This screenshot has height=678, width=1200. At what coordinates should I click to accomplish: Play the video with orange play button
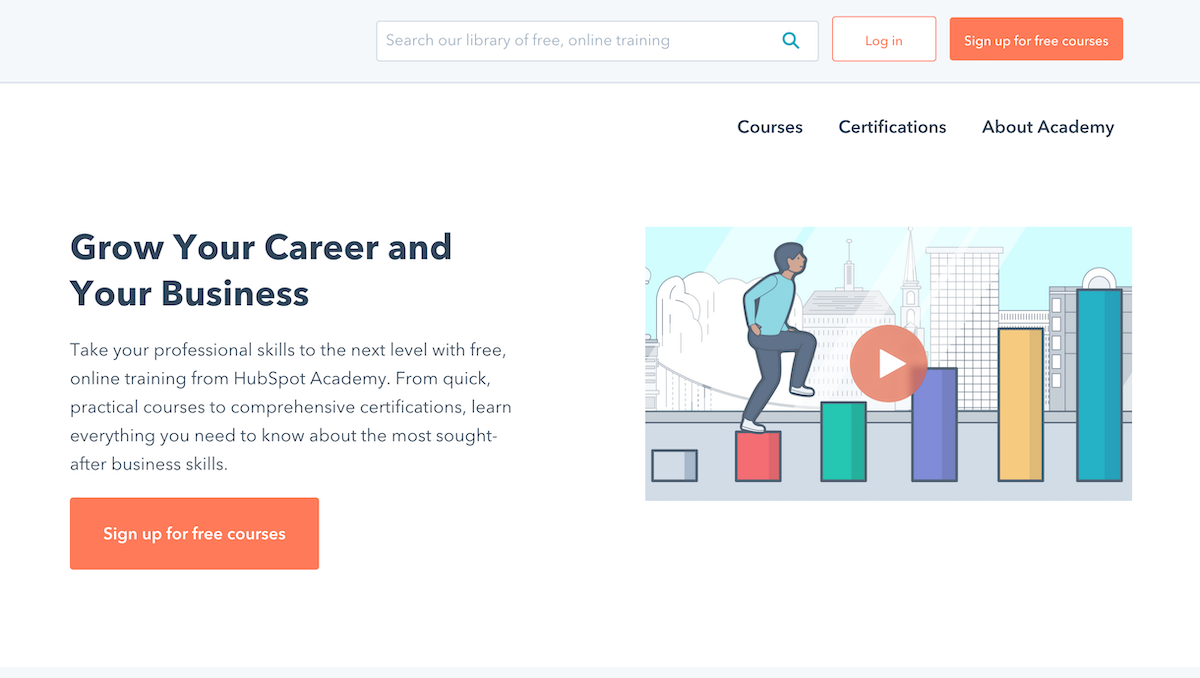tap(888, 363)
